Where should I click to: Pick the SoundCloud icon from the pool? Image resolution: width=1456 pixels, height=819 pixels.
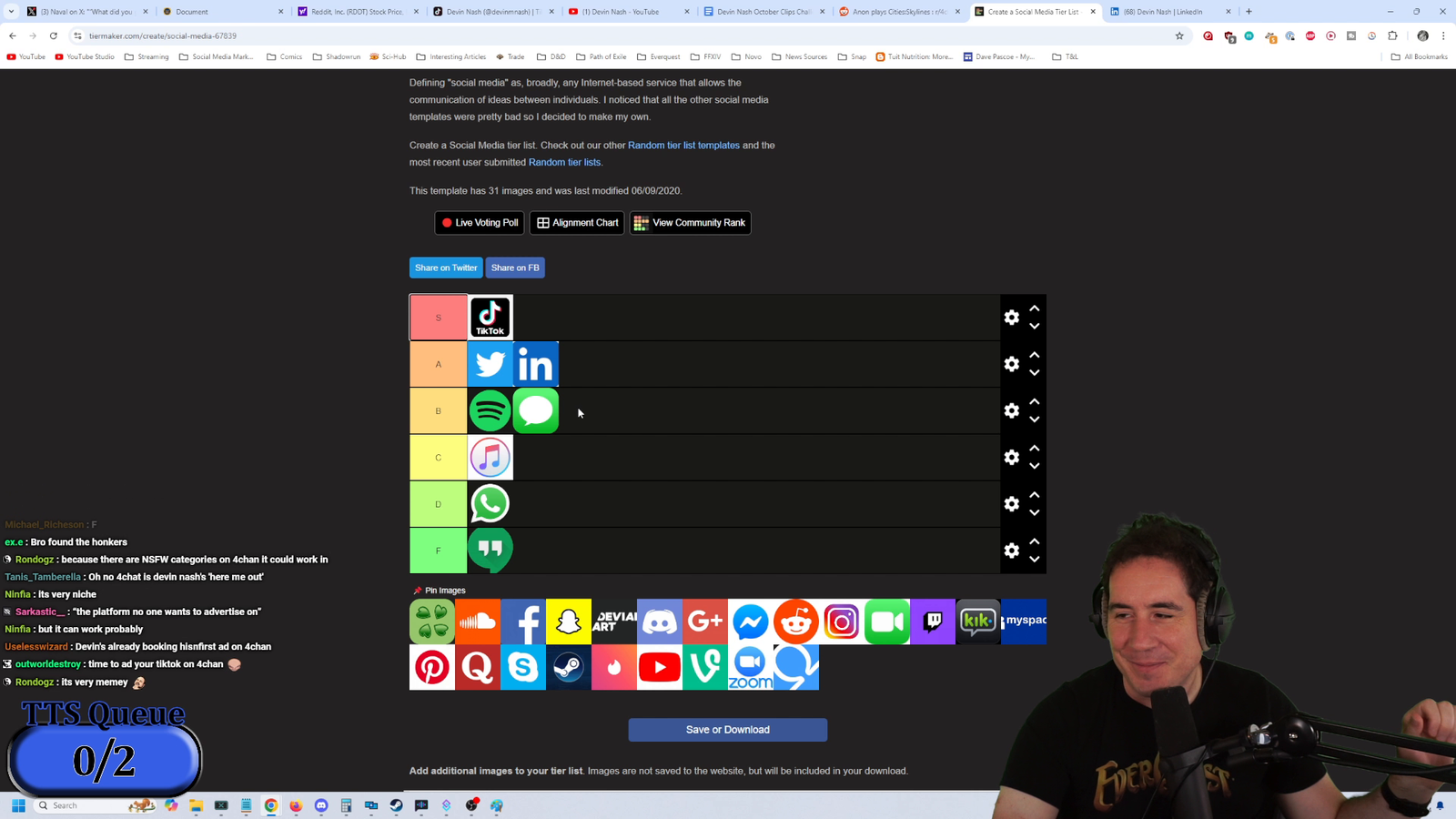[478, 622]
